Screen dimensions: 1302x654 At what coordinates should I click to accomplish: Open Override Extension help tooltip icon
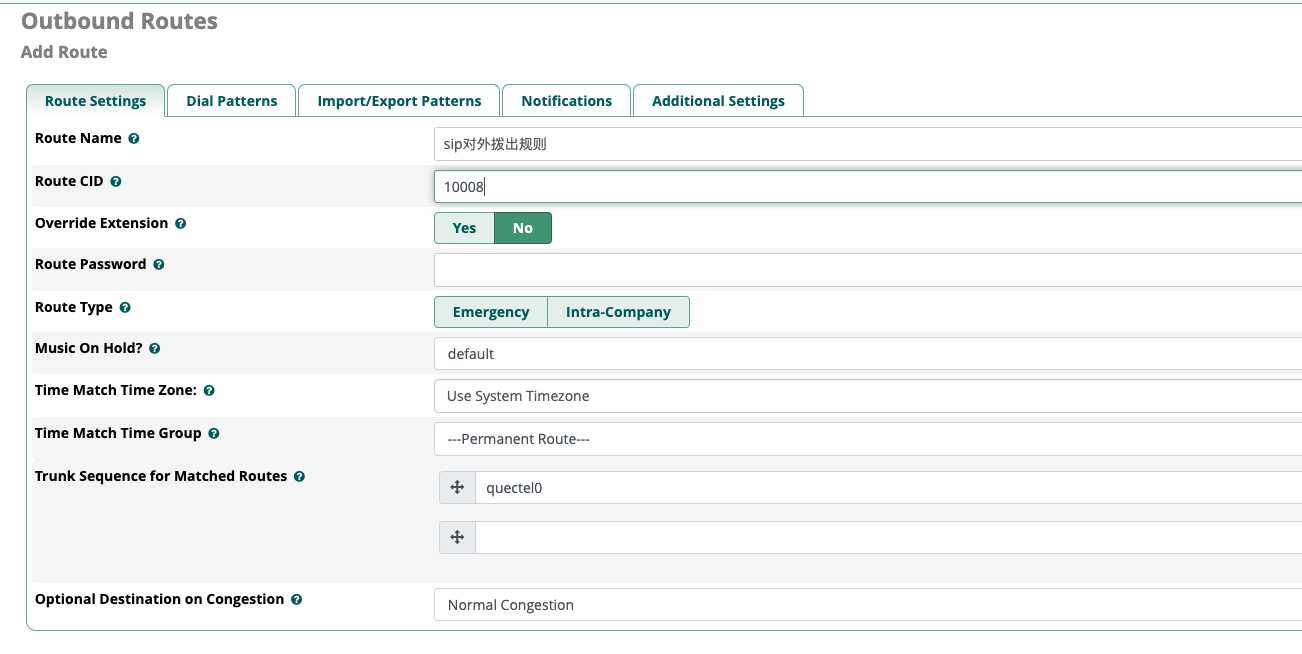click(x=180, y=224)
